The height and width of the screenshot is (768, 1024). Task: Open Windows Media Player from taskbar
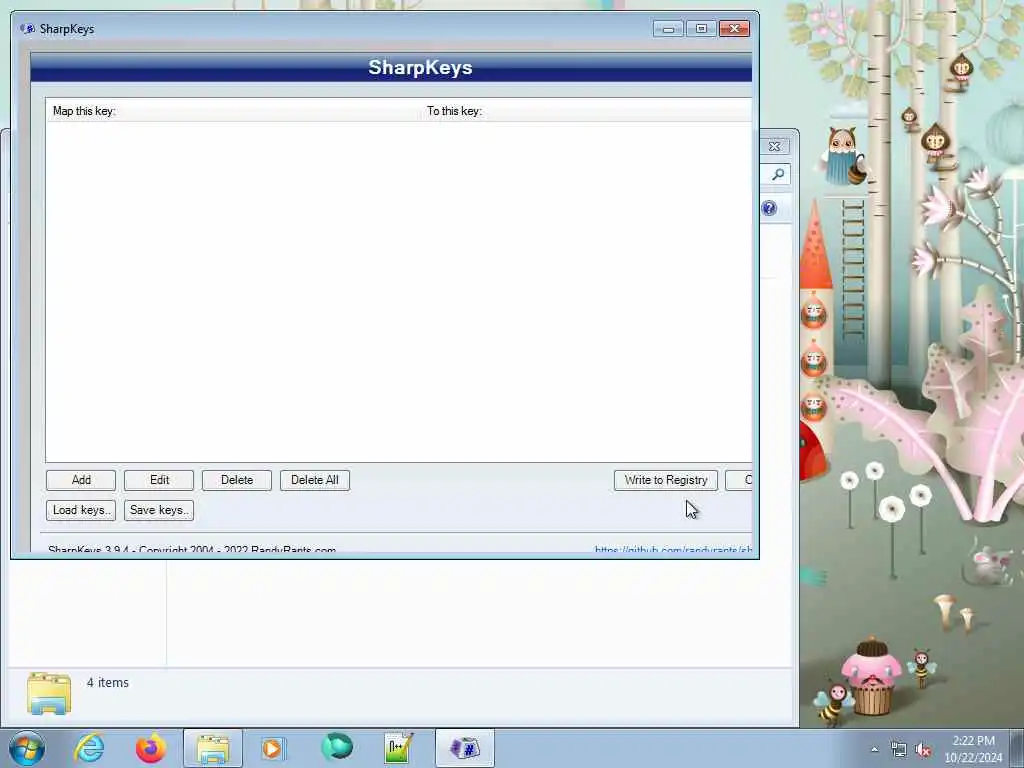274,748
